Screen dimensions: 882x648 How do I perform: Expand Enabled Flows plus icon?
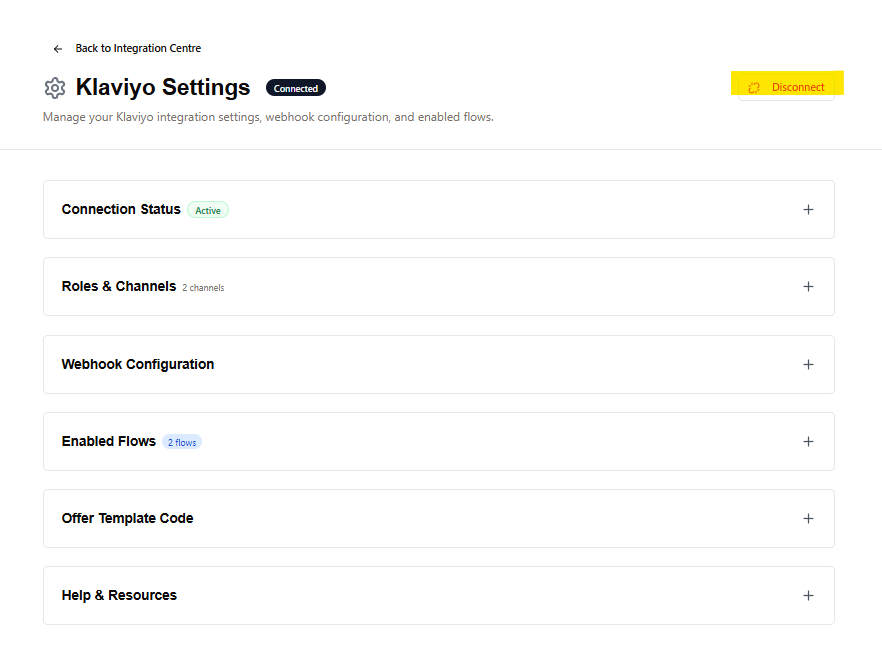(808, 442)
